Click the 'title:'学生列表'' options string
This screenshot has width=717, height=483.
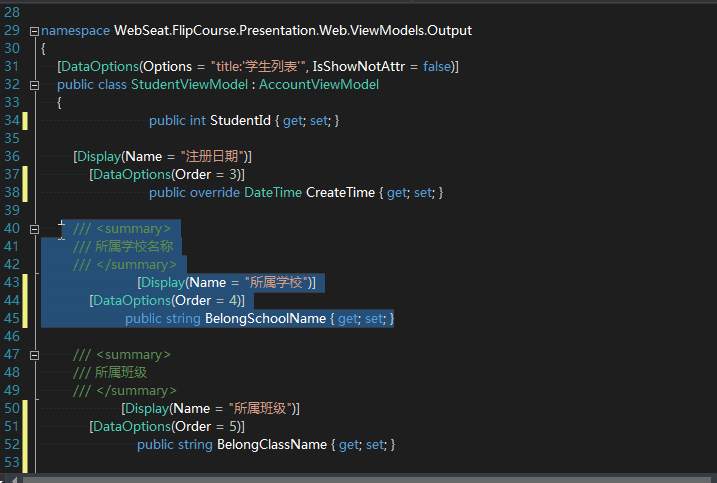click(x=258, y=67)
